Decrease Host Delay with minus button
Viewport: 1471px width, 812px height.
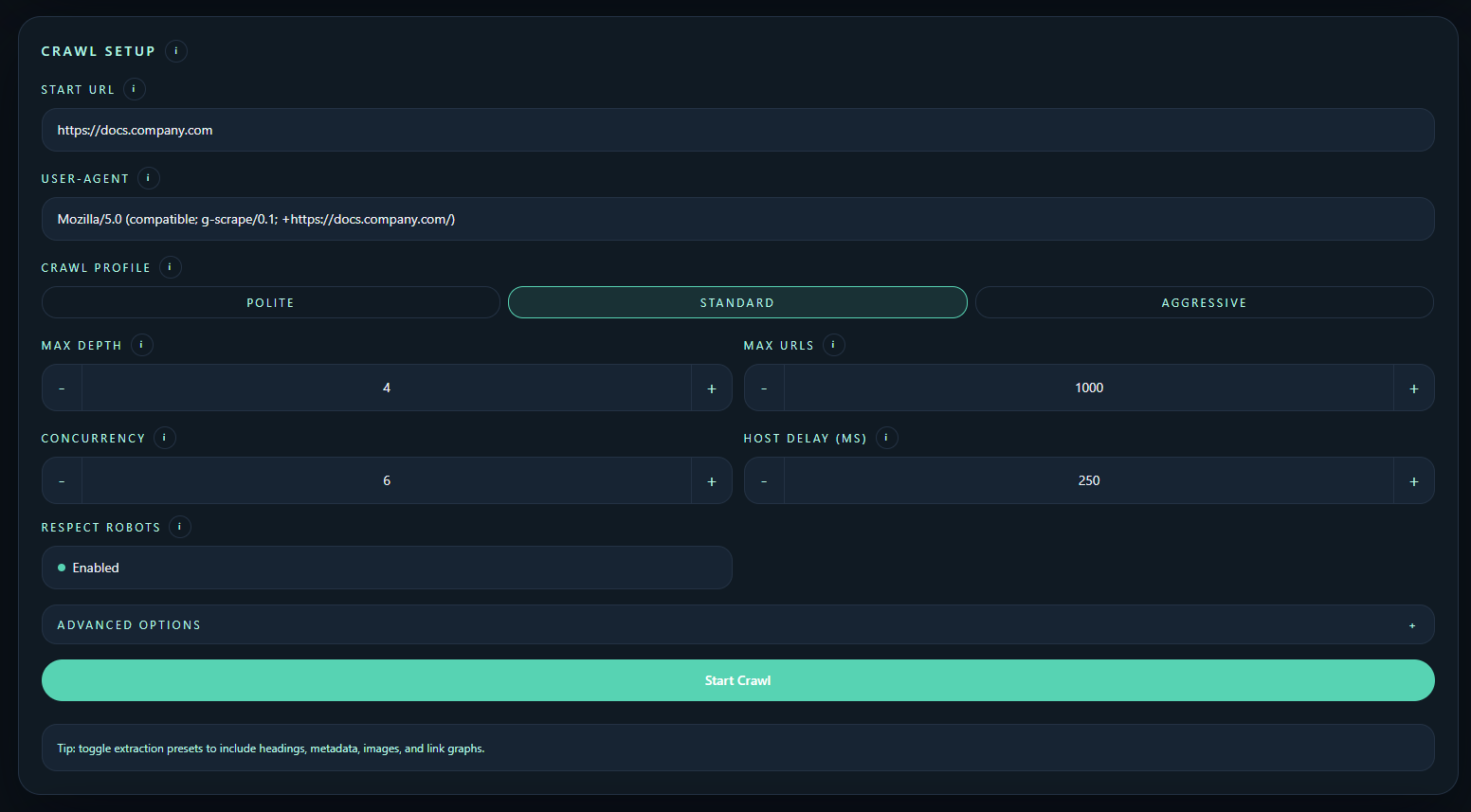coord(764,481)
